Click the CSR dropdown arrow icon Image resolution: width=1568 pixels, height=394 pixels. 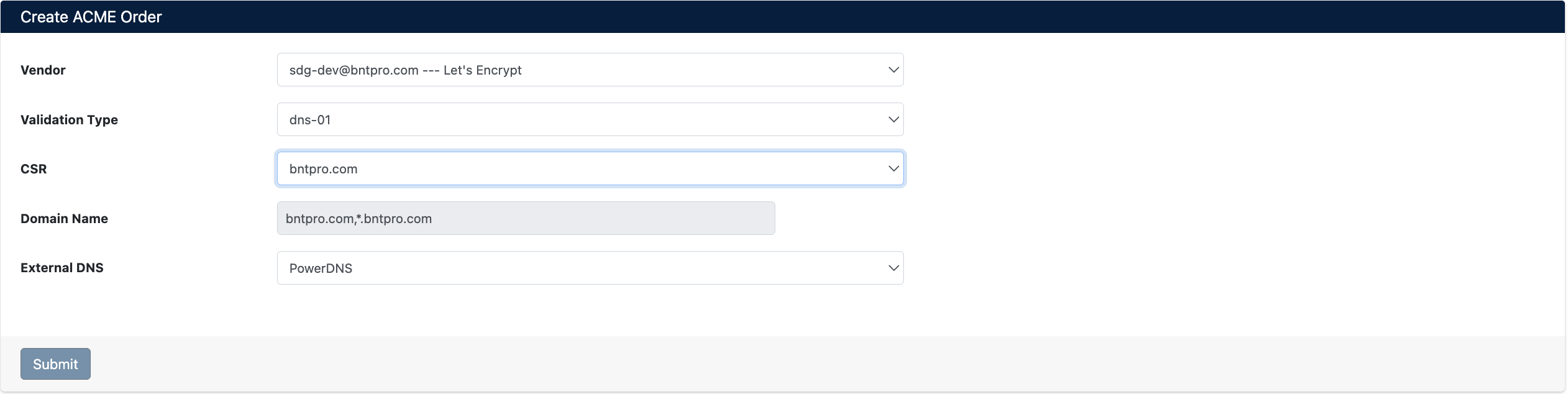coord(893,168)
